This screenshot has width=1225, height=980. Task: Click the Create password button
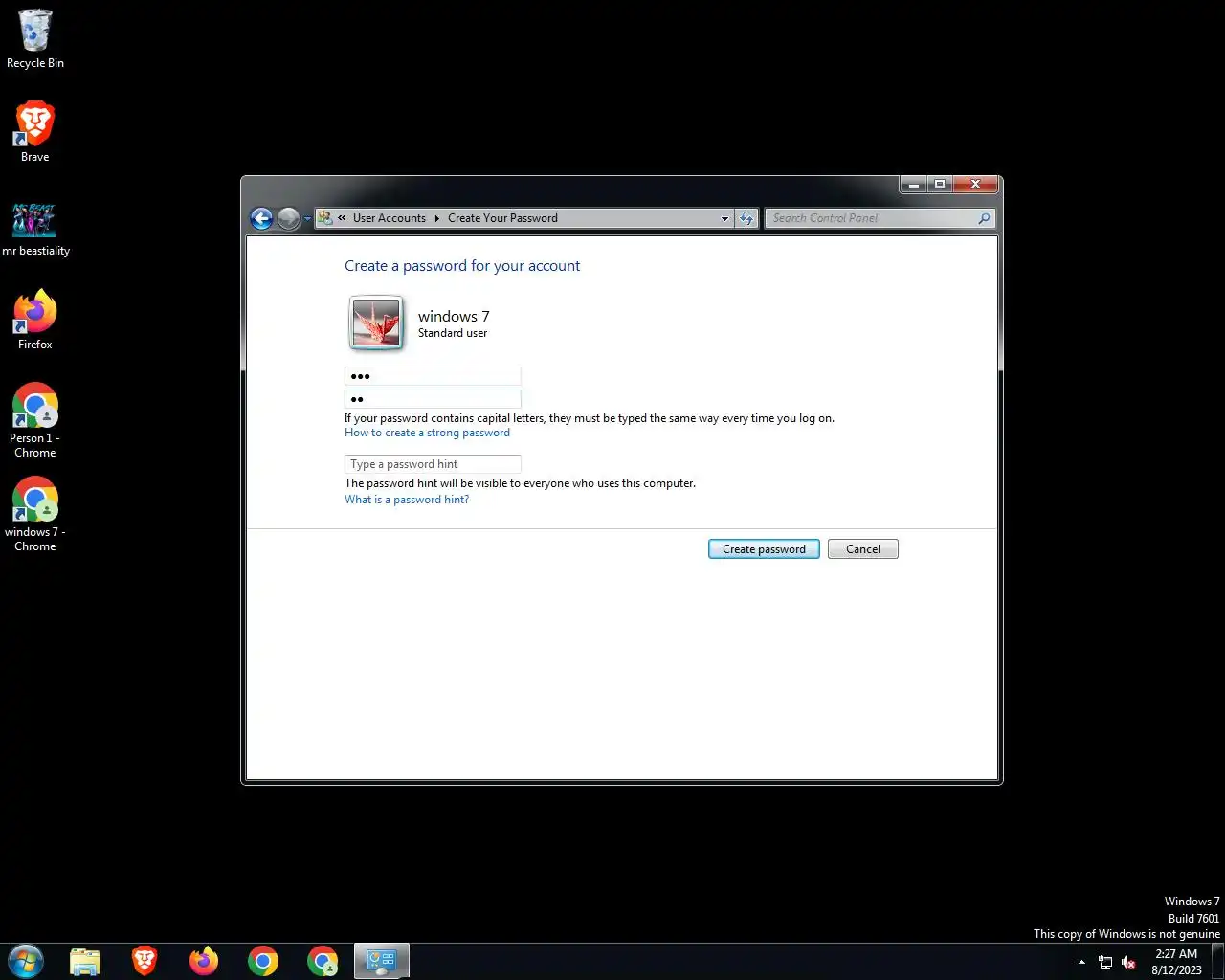pyautogui.click(x=764, y=549)
